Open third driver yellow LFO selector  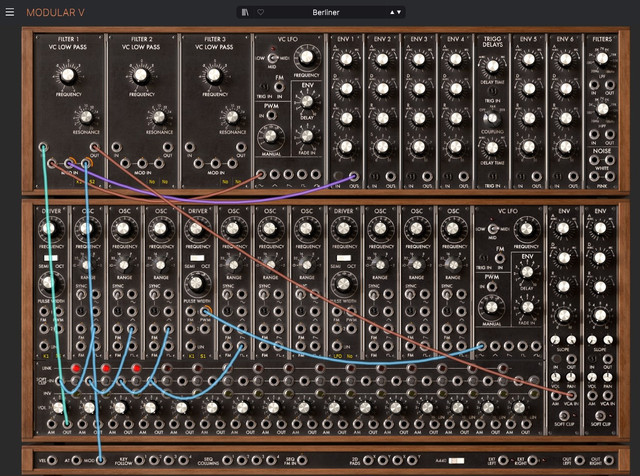click(338, 356)
